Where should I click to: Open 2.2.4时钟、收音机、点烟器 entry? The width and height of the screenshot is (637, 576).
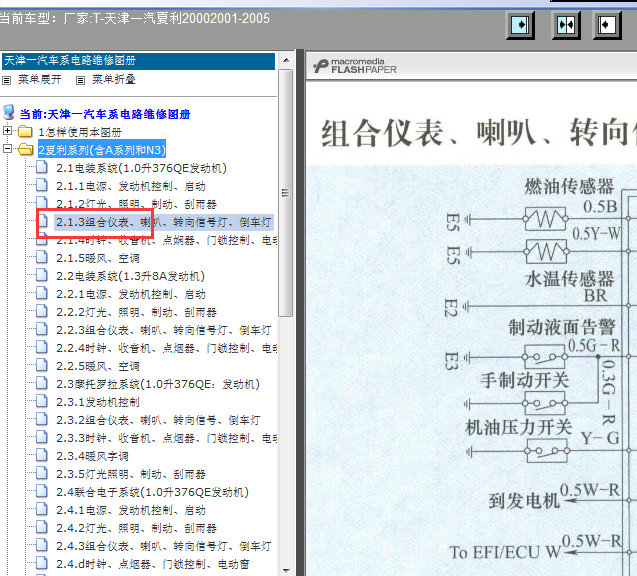pos(167,348)
